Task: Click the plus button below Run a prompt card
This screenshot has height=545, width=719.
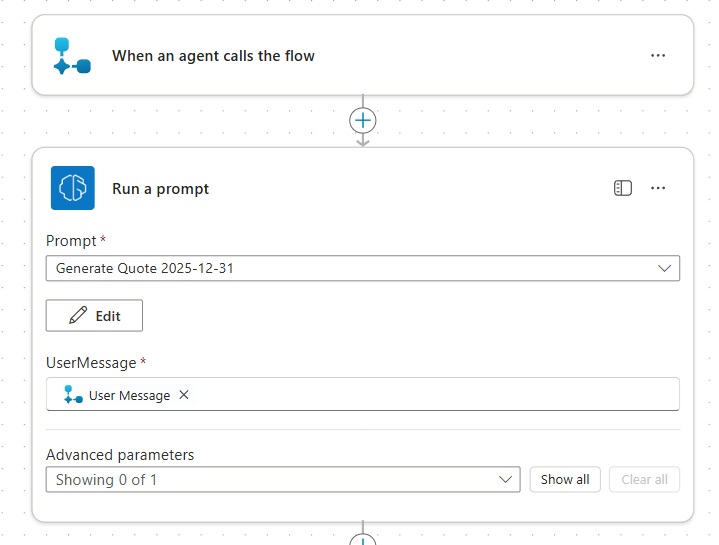Action: (362, 538)
